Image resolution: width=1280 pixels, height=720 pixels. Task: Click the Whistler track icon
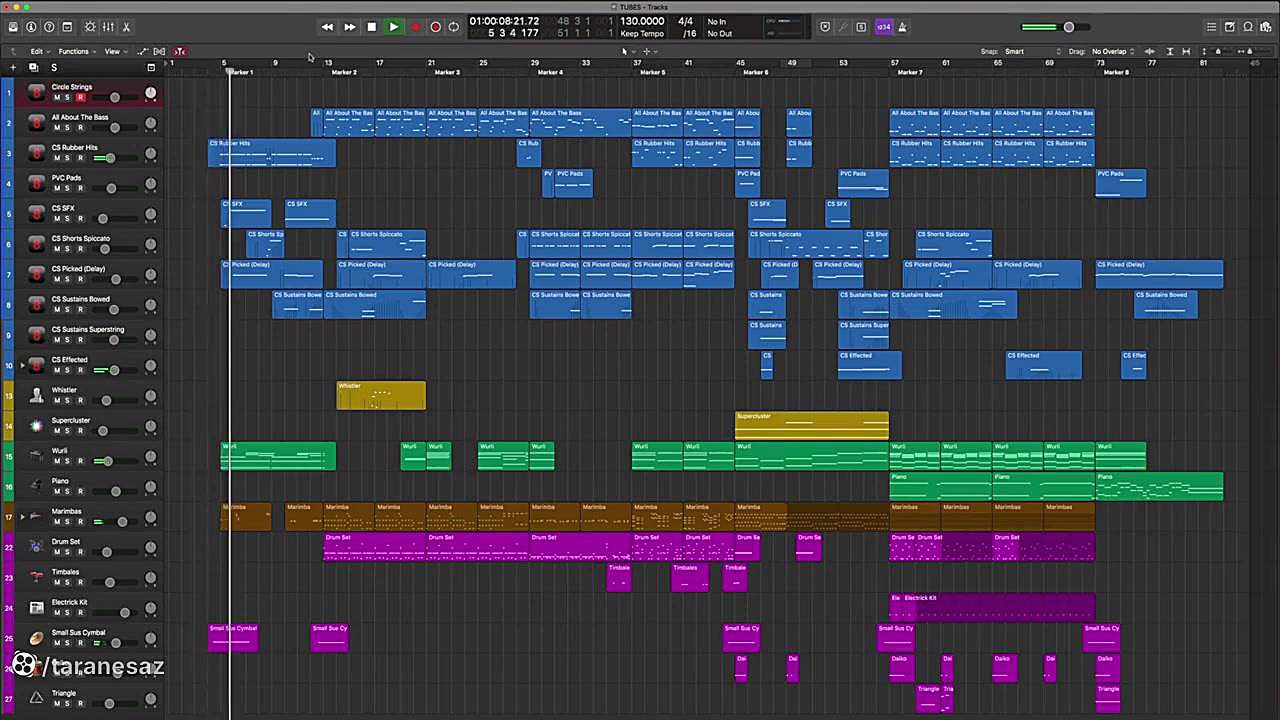(x=36, y=395)
